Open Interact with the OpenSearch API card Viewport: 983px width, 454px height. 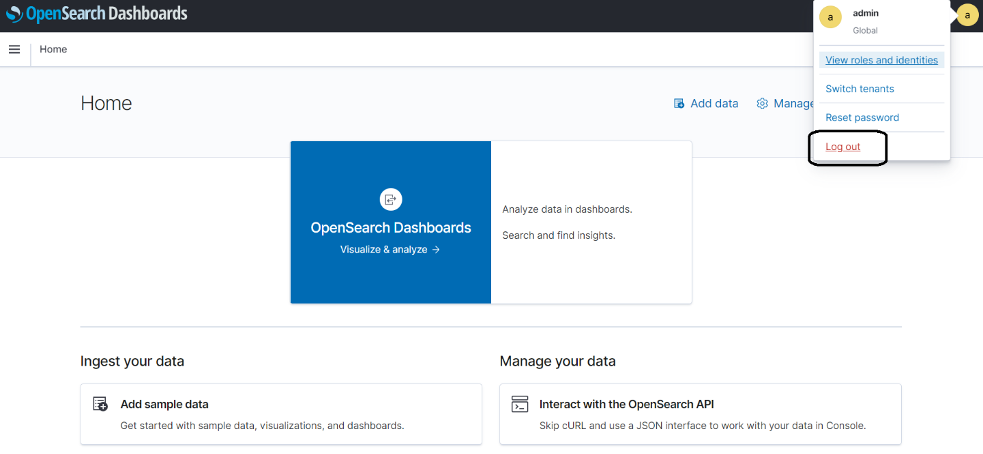[700, 414]
